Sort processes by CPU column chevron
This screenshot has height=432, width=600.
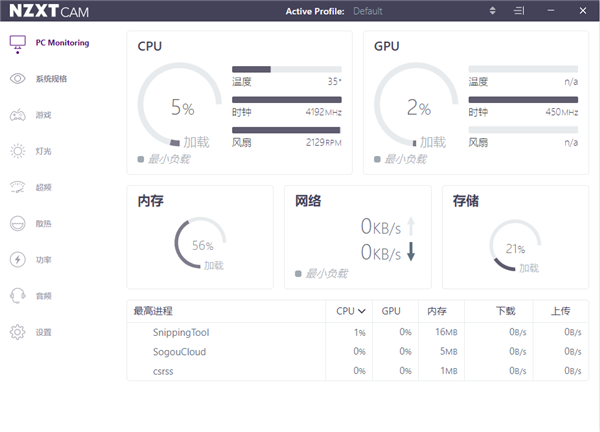pos(362,311)
